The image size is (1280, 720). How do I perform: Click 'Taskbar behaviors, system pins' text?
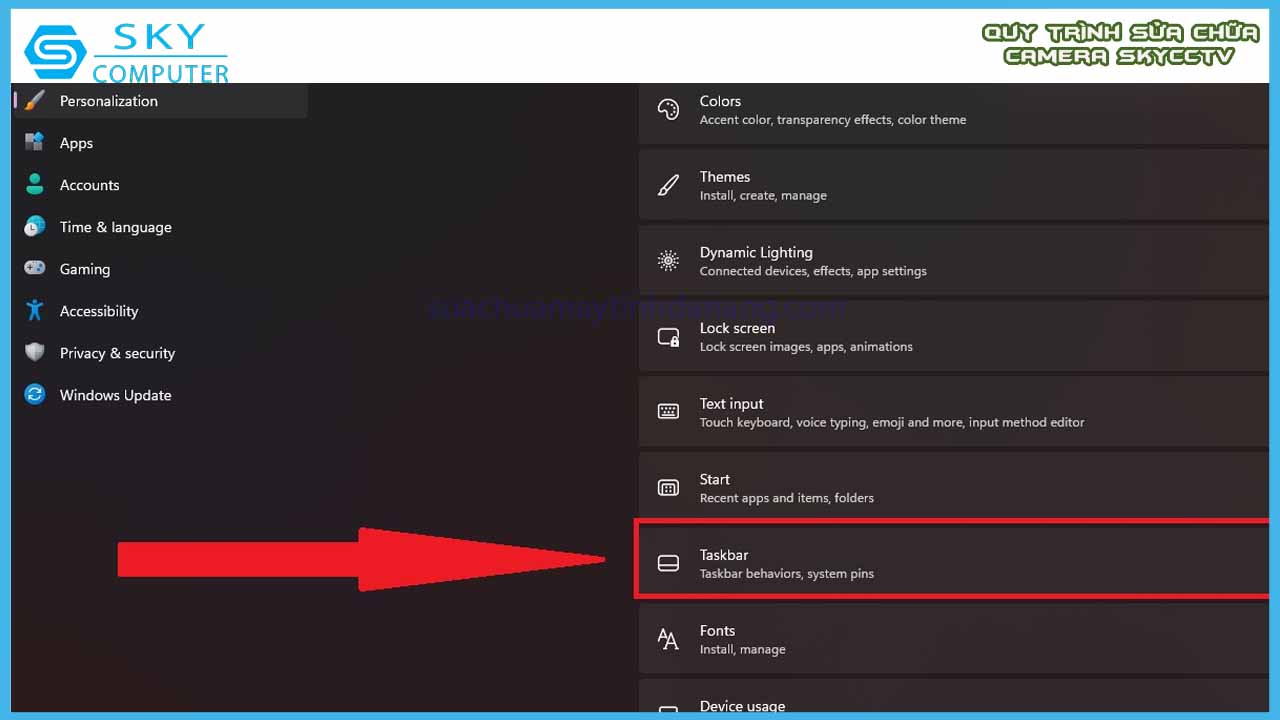(x=787, y=574)
